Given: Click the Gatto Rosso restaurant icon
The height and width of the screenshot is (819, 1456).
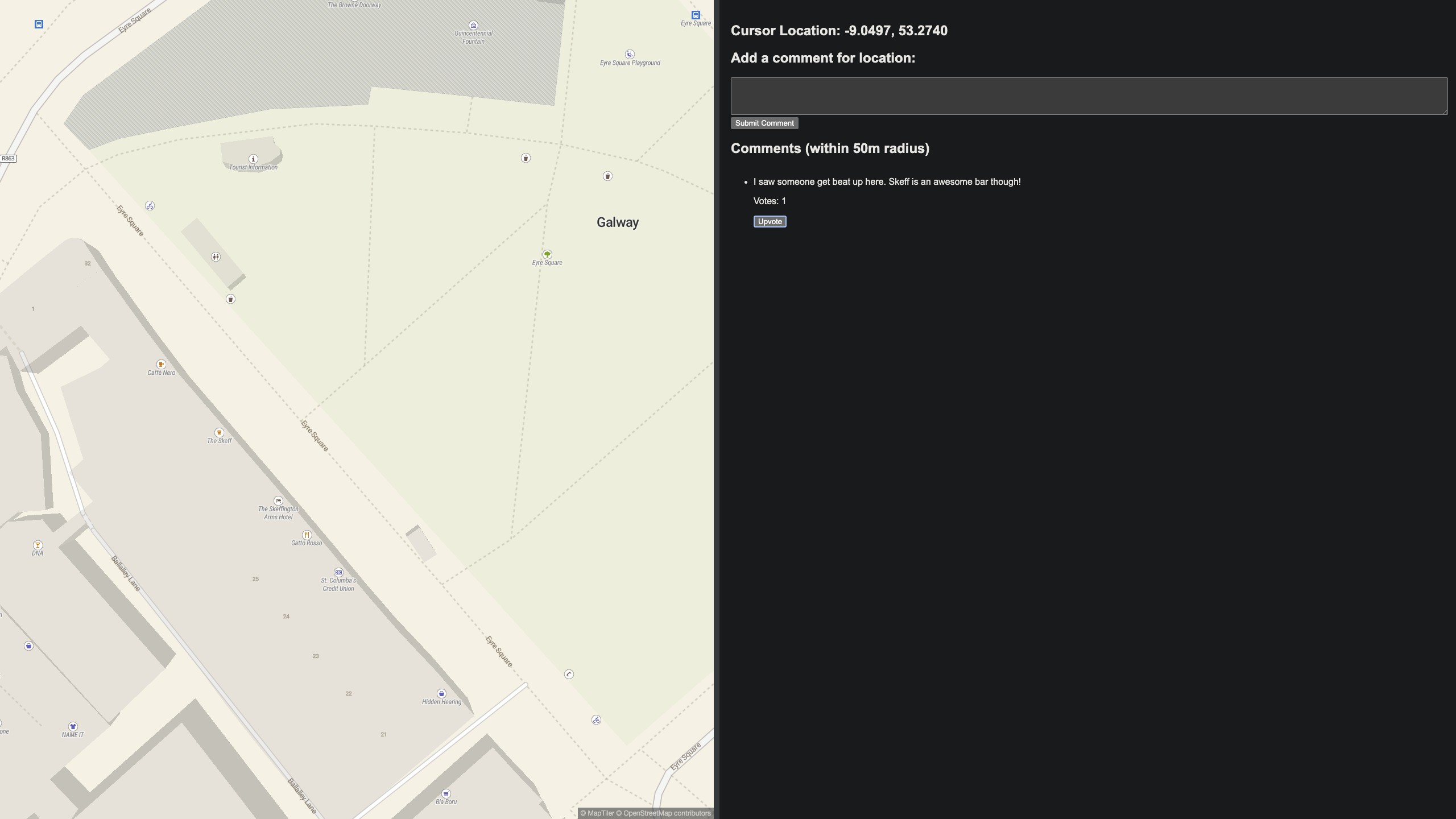Looking at the screenshot, I should [307, 535].
